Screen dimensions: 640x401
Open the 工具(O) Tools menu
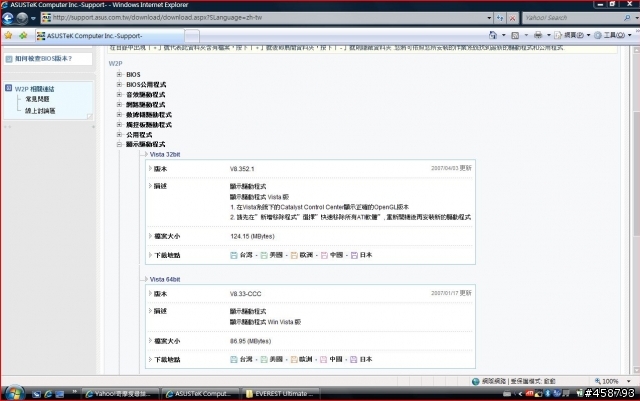(612, 36)
